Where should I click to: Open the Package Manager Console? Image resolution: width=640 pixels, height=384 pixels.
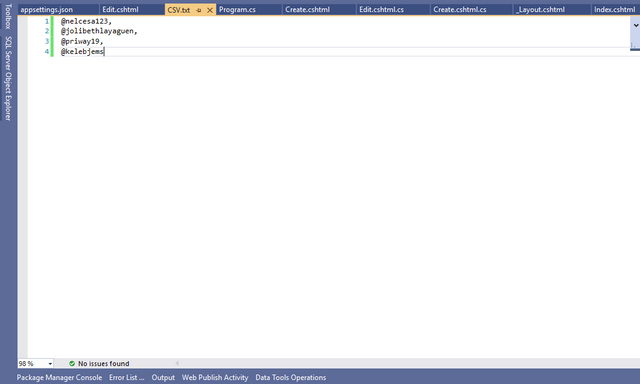(59, 377)
